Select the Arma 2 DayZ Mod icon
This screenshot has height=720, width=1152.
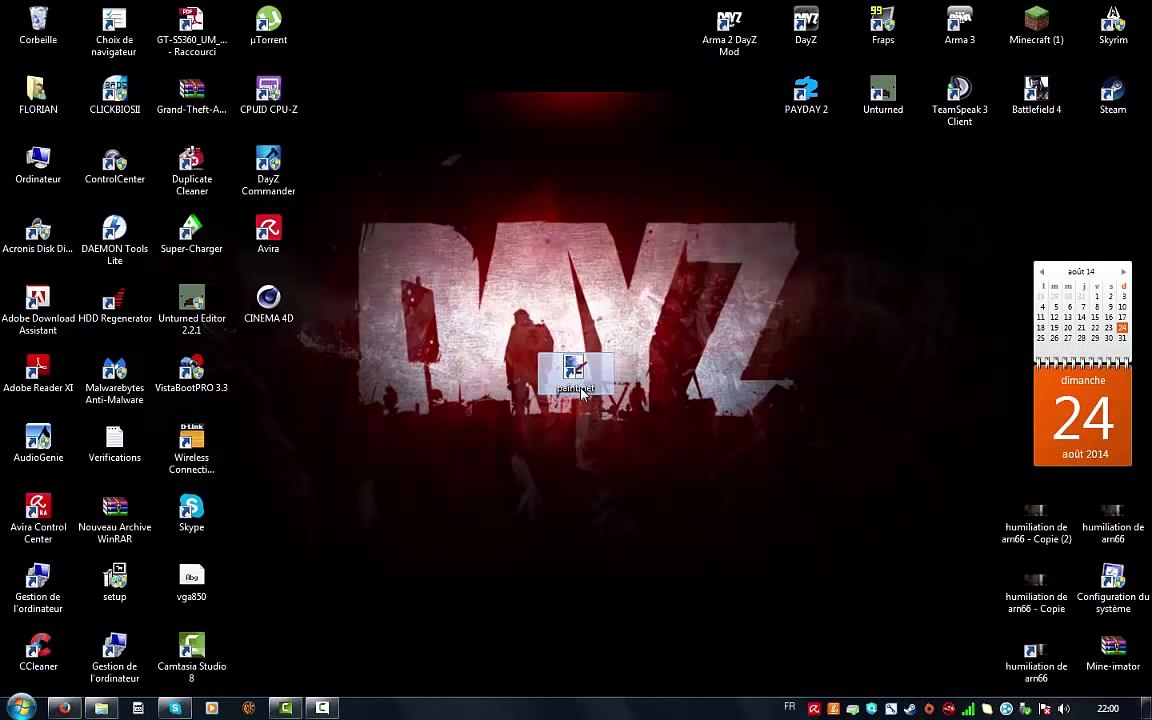tap(729, 32)
